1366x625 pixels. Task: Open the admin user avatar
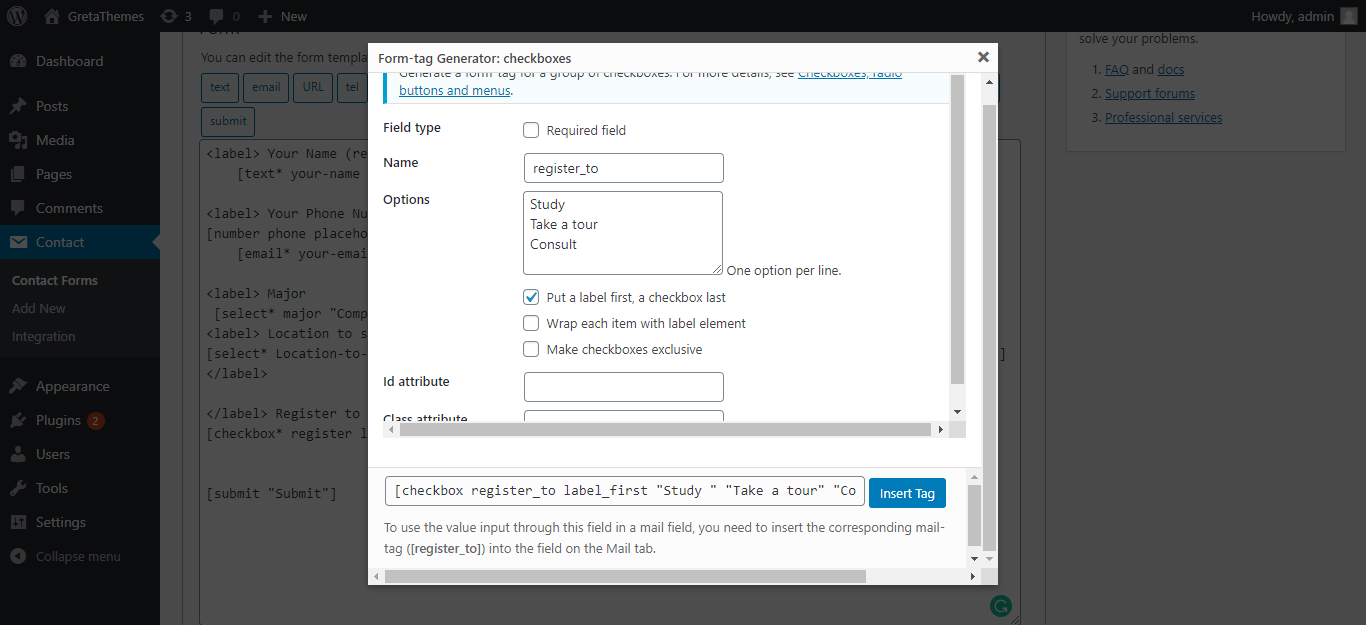click(1349, 16)
